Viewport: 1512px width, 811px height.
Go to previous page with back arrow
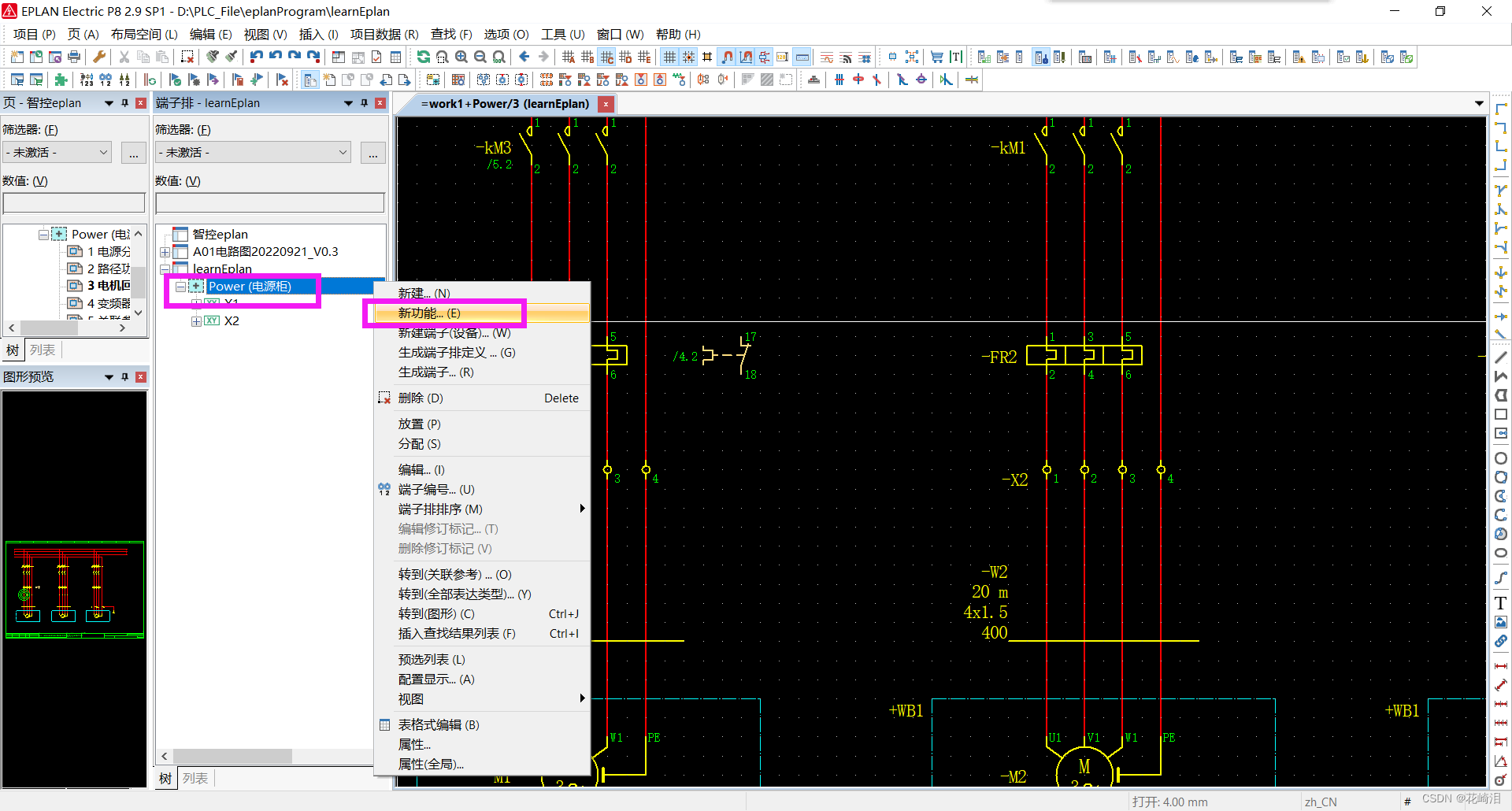[524, 57]
